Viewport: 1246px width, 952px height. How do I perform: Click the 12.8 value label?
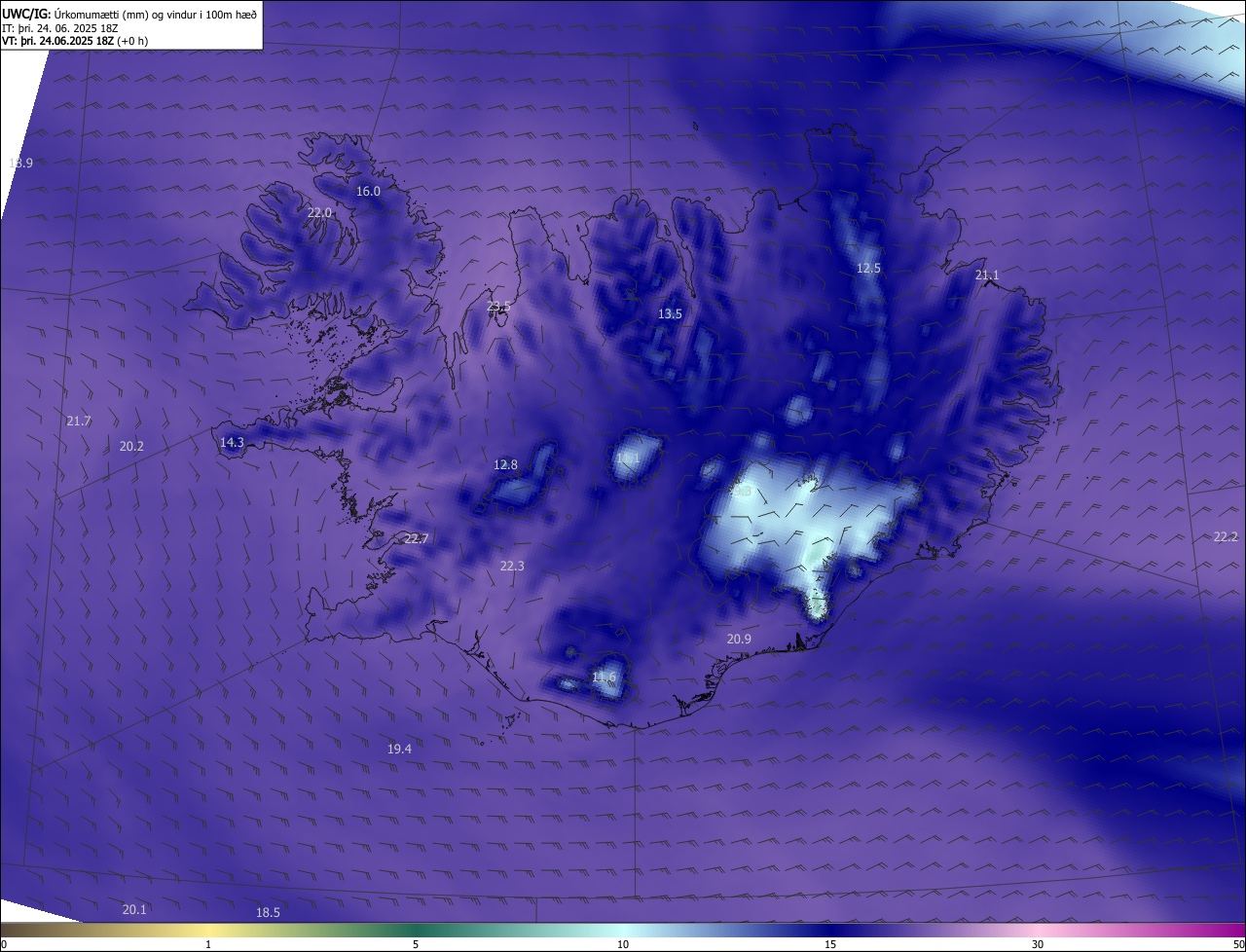tap(506, 465)
